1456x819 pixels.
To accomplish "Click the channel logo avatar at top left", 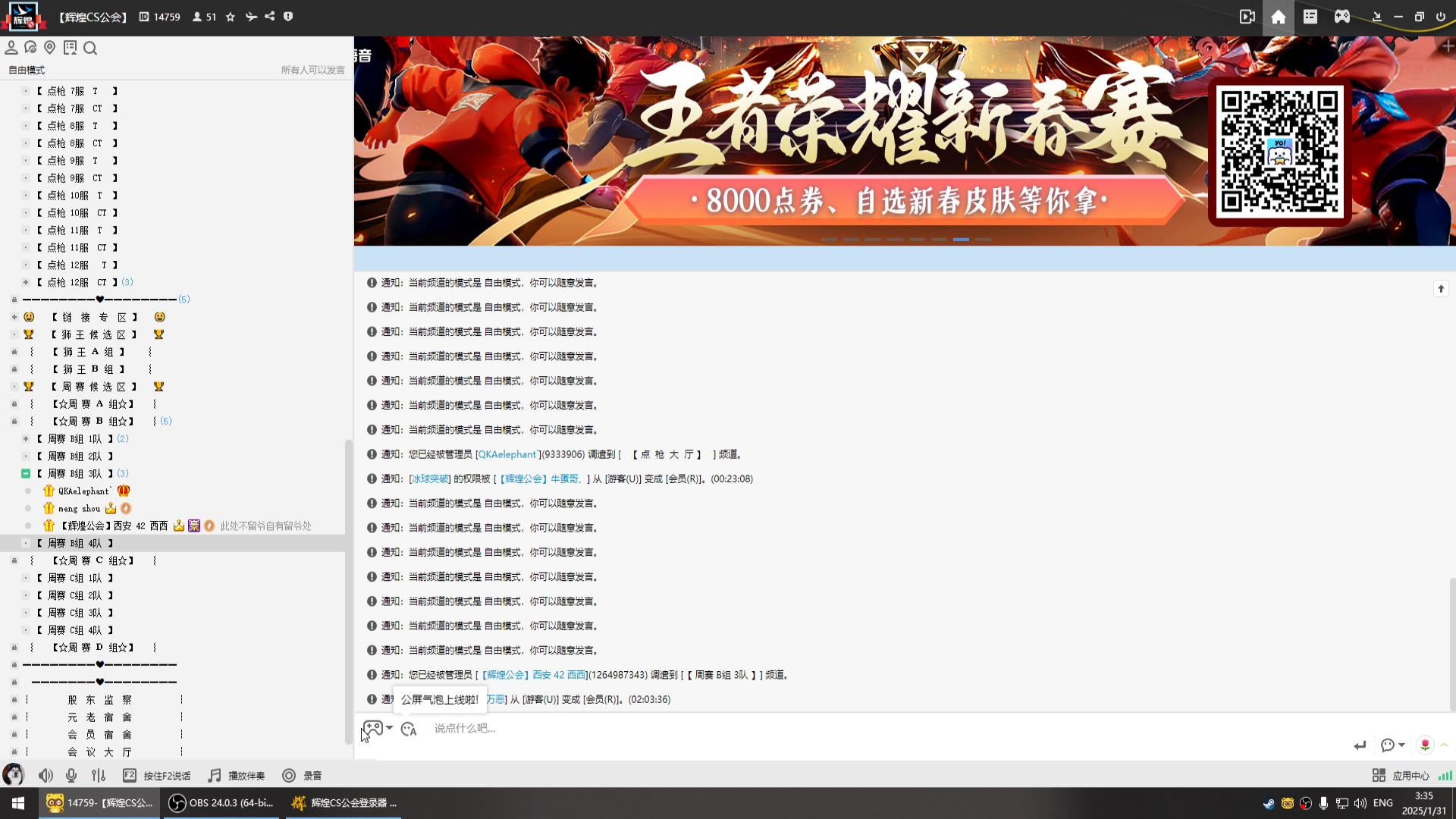I will pyautogui.click(x=23, y=17).
